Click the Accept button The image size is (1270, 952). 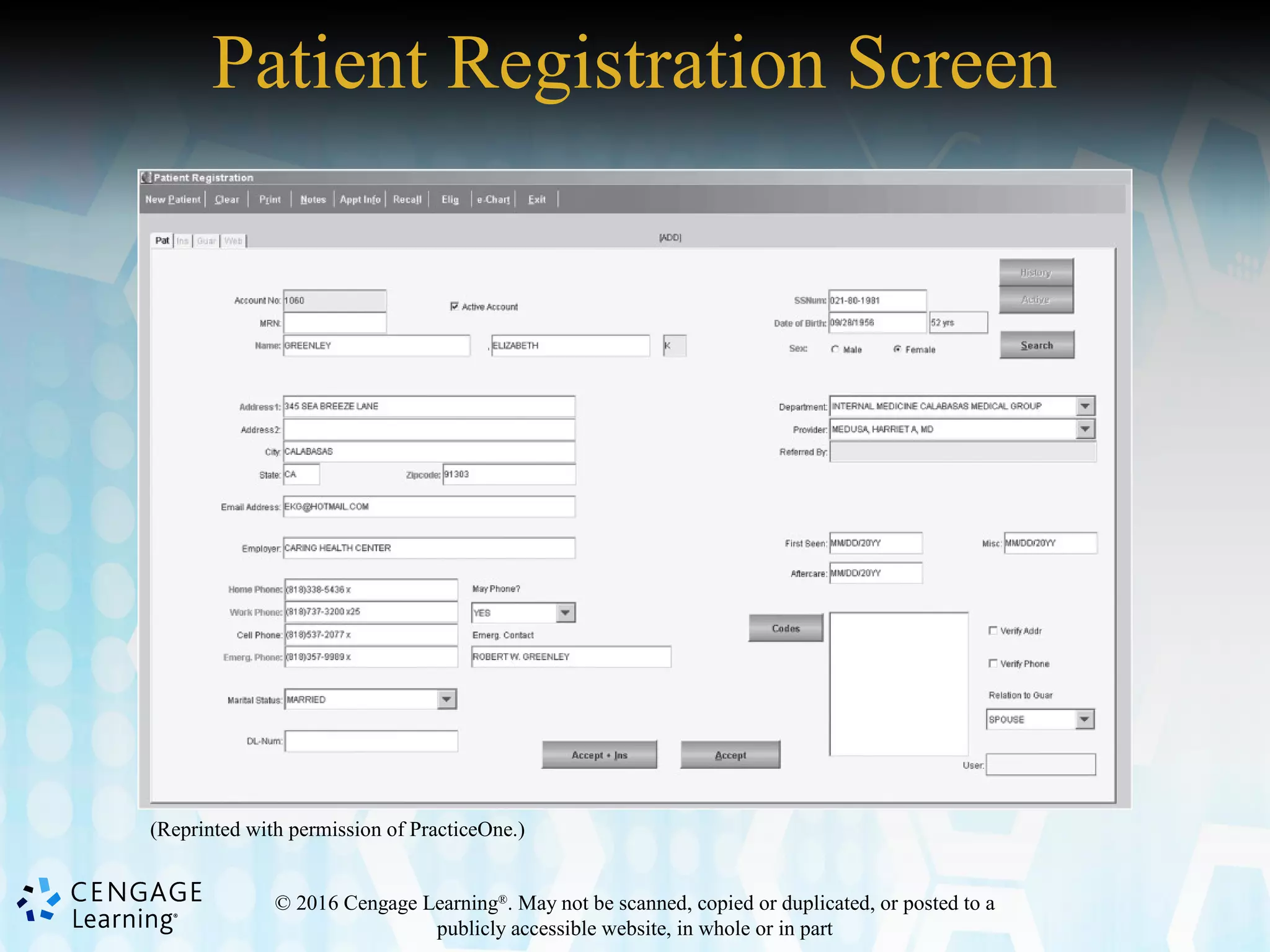(x=730, y=755)
